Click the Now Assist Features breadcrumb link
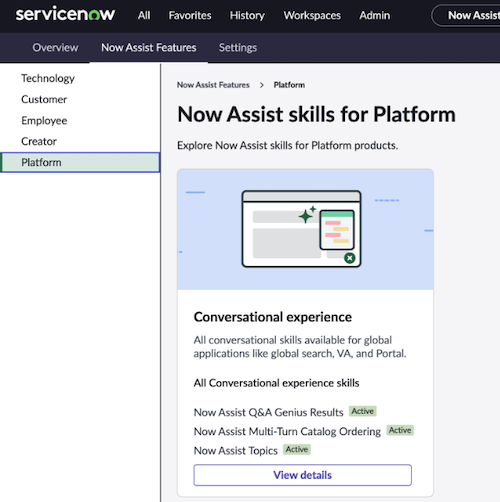 [x=213, y=85]
